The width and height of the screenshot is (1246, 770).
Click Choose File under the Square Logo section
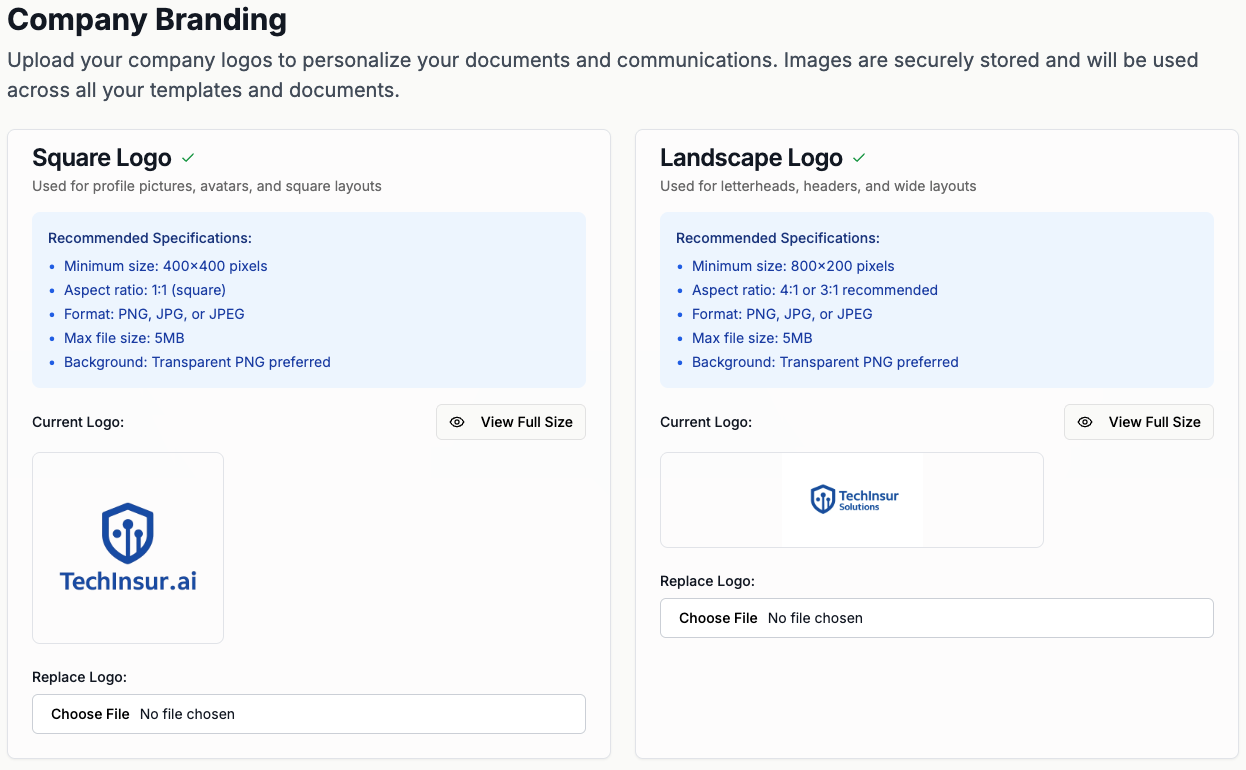(90, 714)
